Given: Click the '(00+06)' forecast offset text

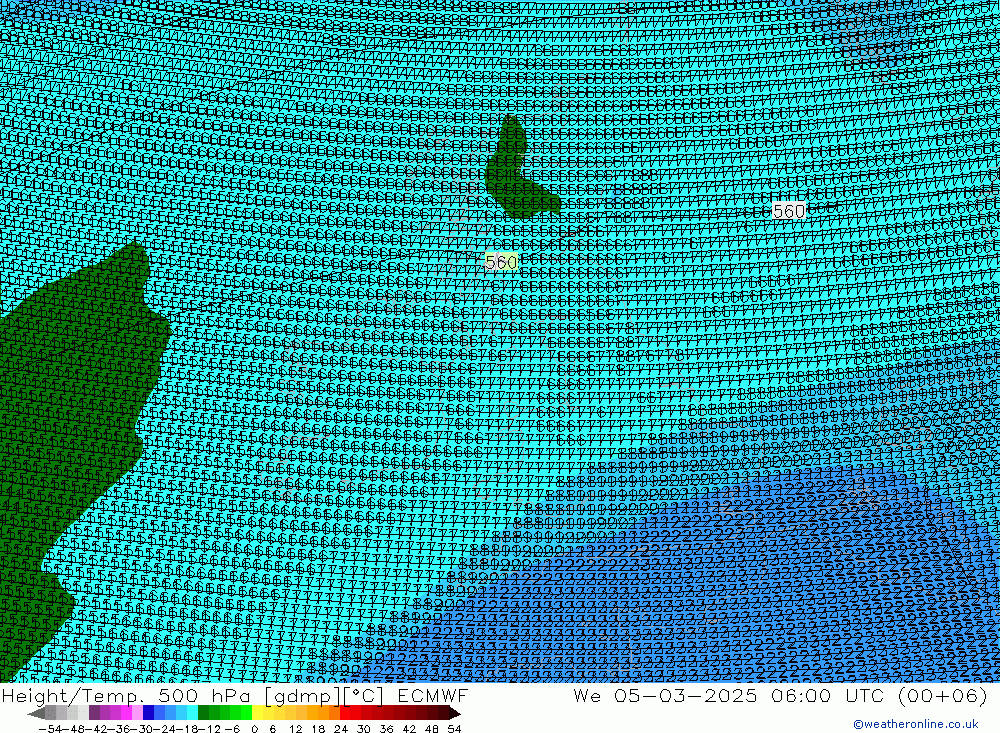Looking at the screenshot, I should click(x=942, y=695).
